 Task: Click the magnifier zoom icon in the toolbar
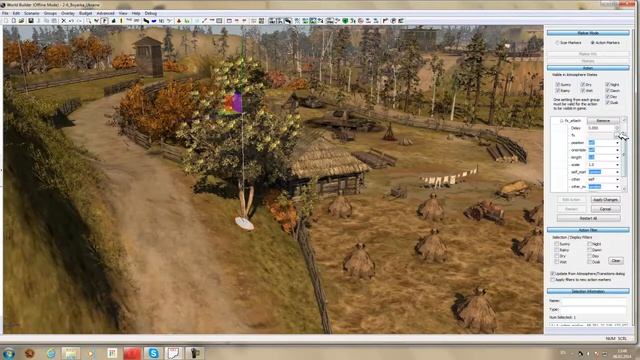[89, 21]
